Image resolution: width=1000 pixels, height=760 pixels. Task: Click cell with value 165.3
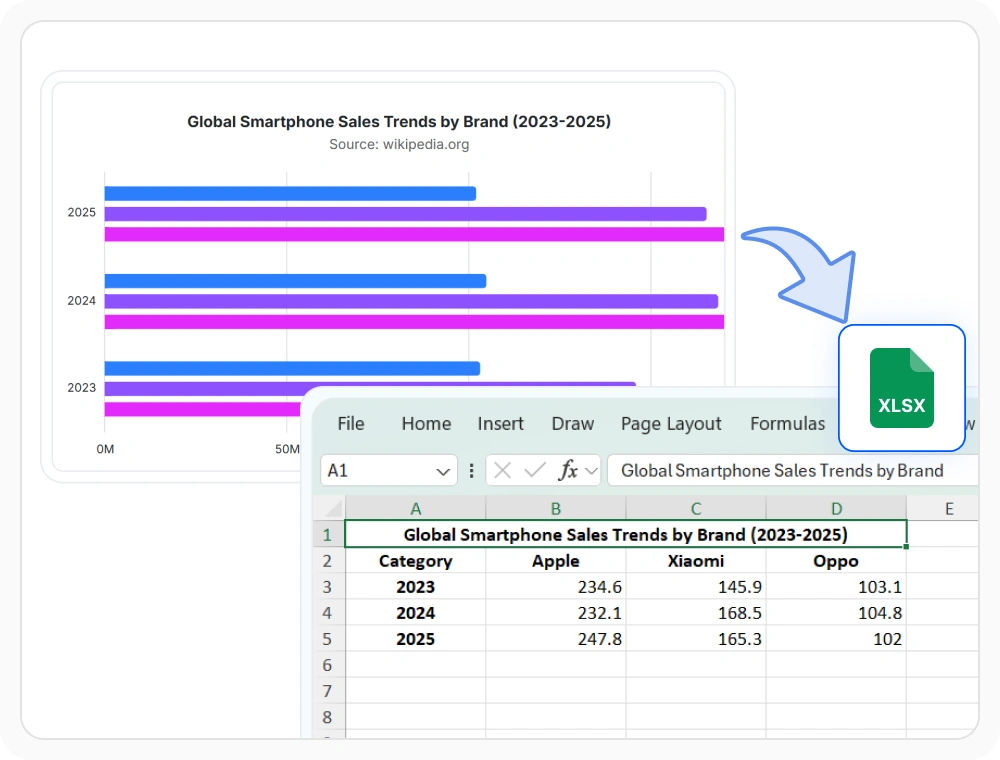[696, 639]
